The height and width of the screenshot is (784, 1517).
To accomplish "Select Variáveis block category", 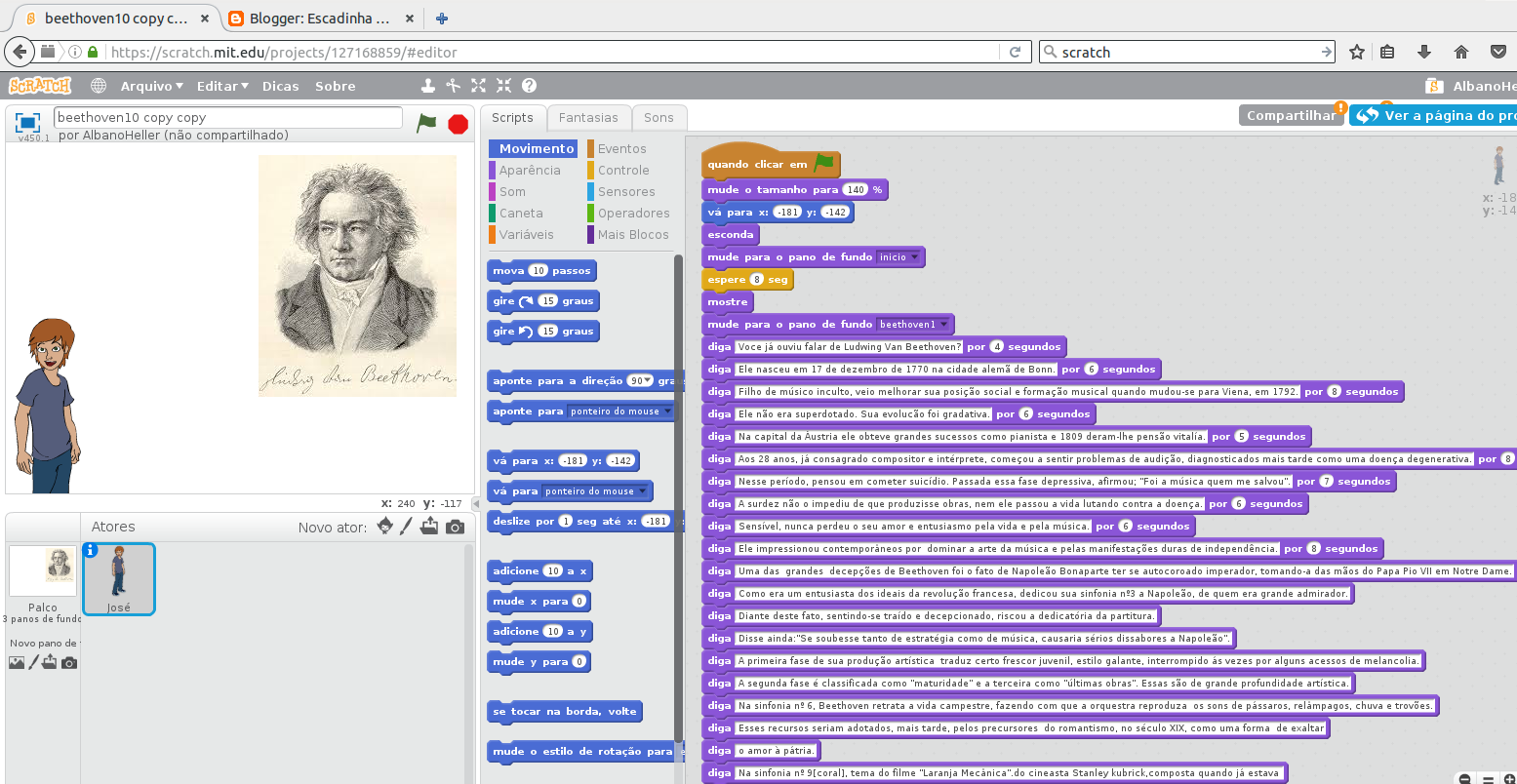I will [526, 234].
